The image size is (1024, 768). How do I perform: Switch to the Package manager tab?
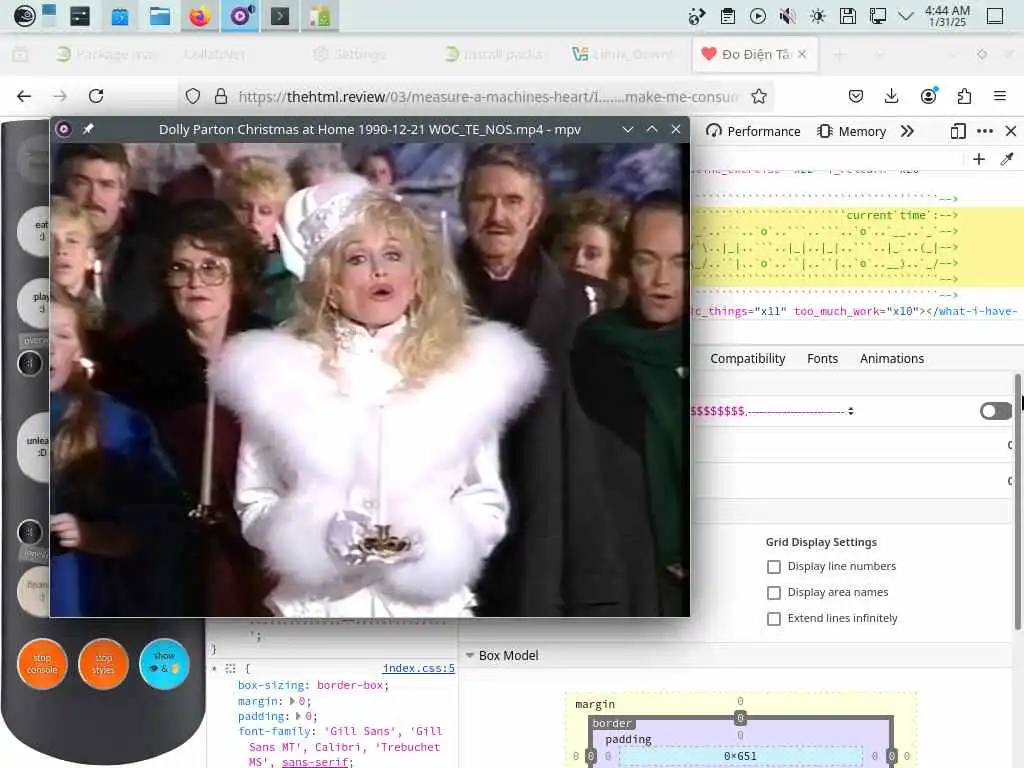click(107, 55)
